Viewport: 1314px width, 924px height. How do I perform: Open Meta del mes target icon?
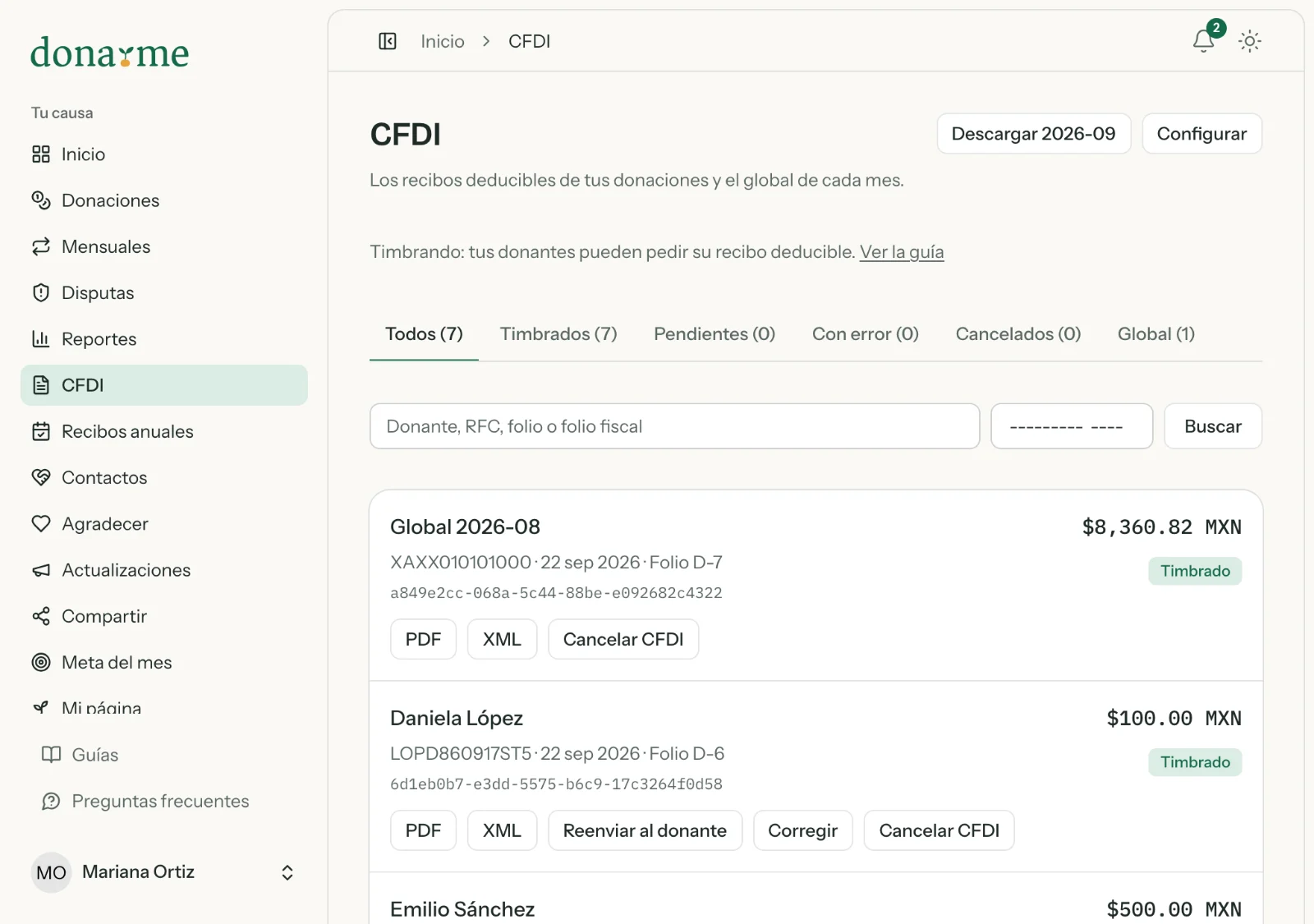coord(41,662)
